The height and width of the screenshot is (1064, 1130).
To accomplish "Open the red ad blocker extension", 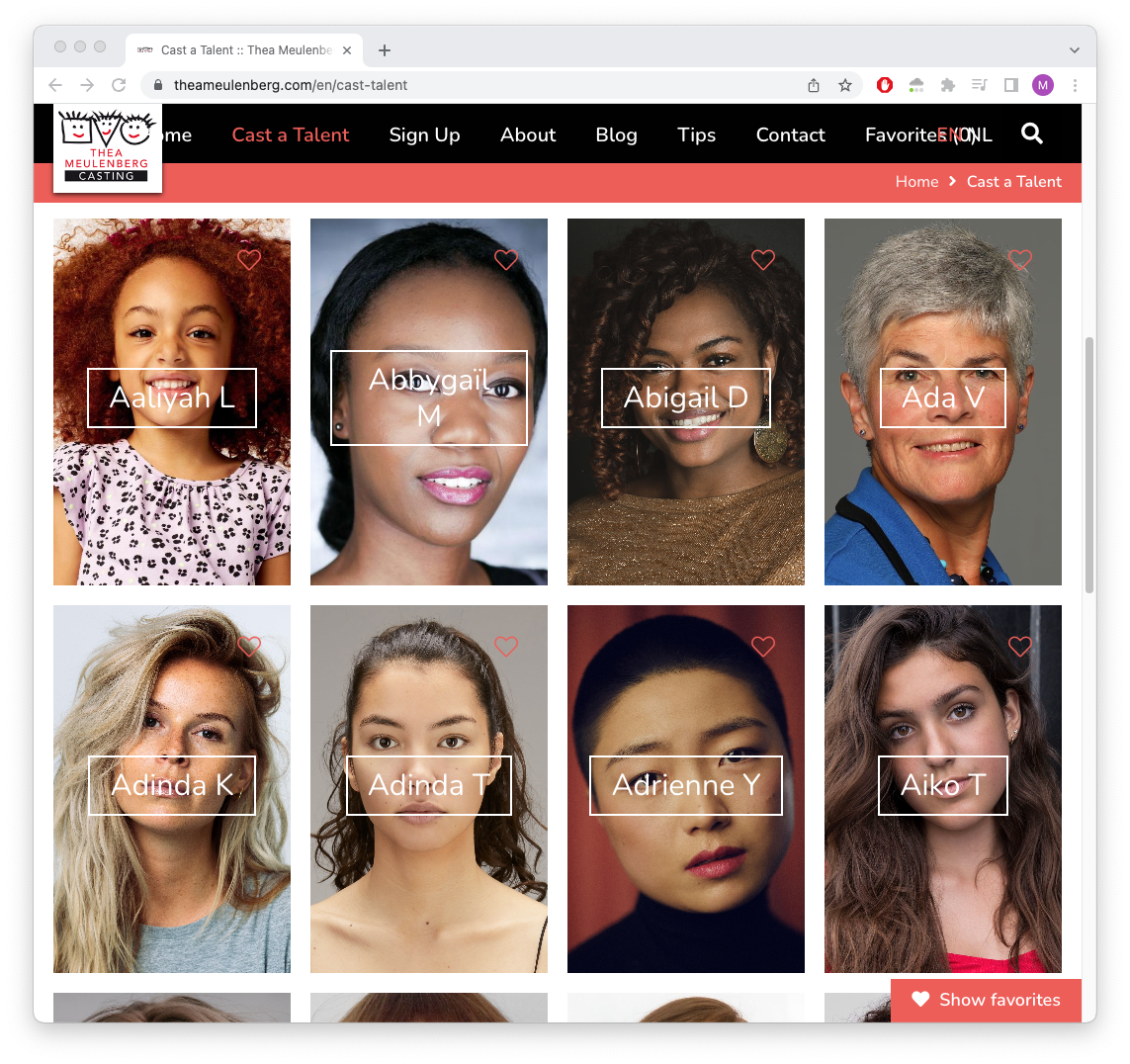I will click(885, 85).
